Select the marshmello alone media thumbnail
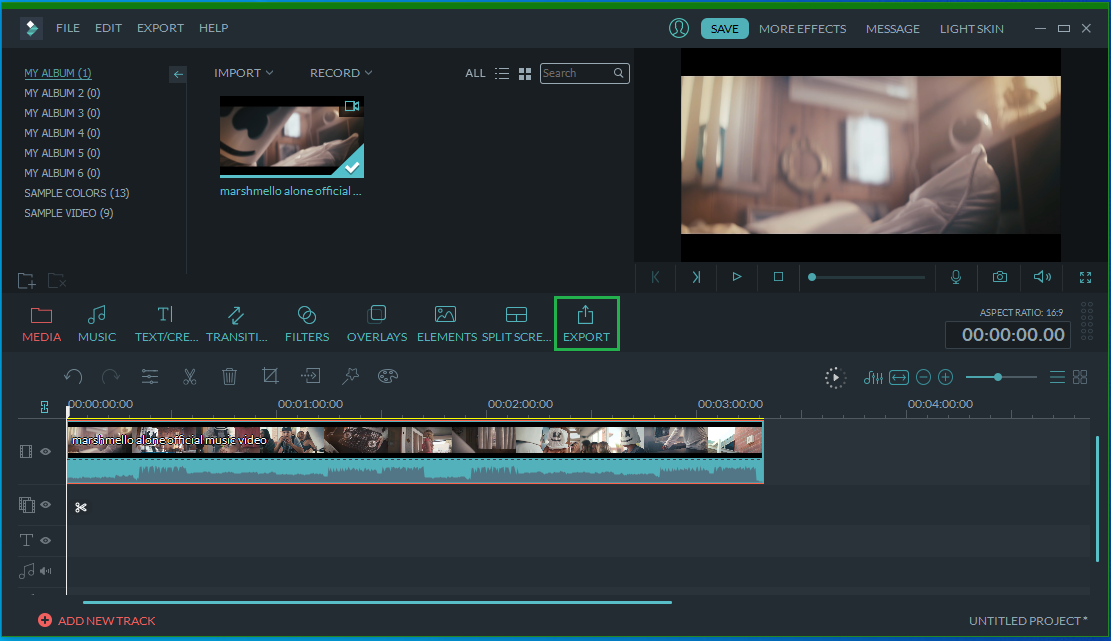The width and height of the screenshot is (1111, 641). pyautogui.click(x=291, y=137)
